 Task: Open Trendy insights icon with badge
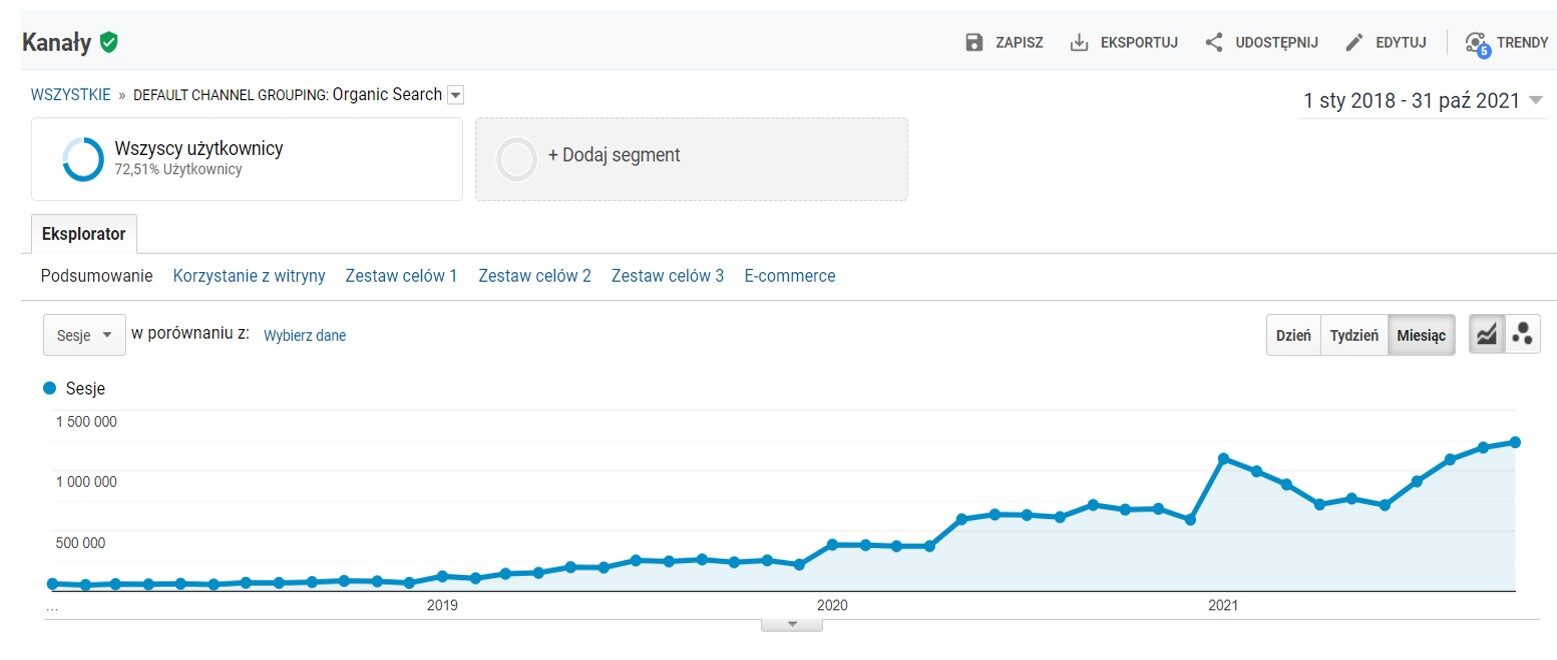1476,43
